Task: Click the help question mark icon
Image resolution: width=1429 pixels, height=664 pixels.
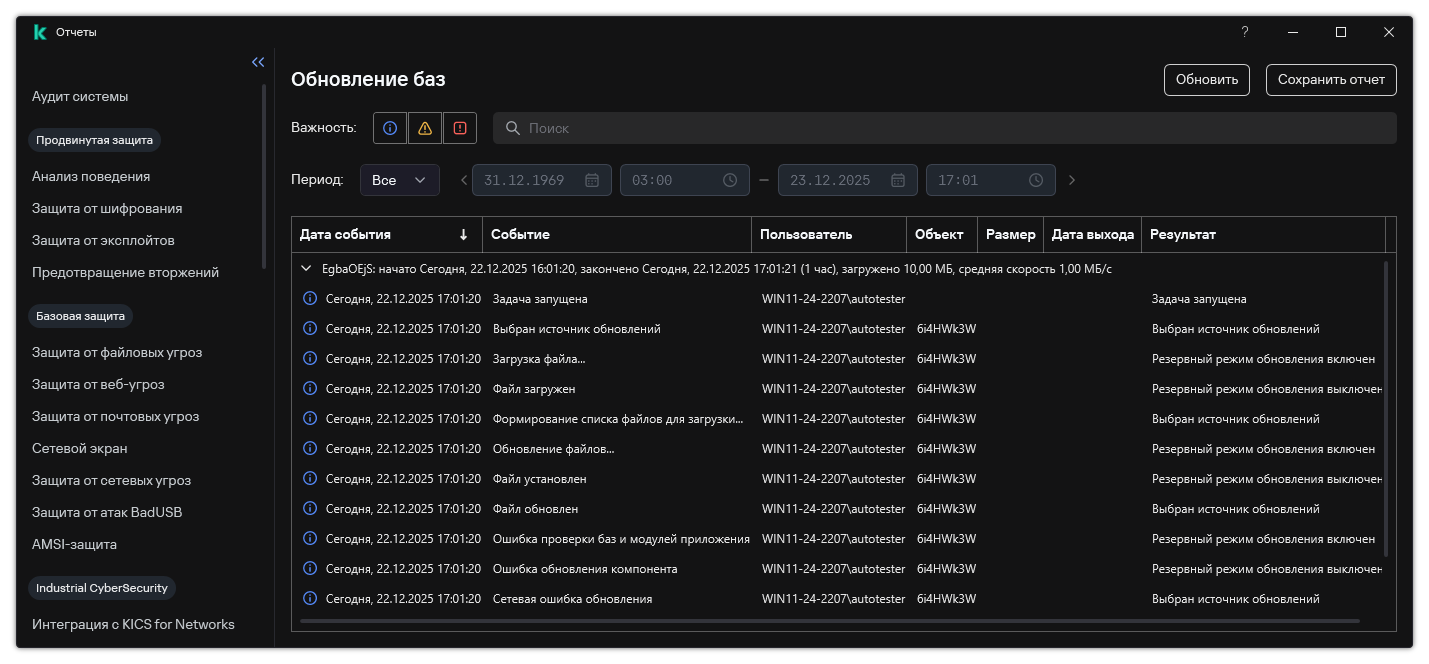Action: (1245, 32)
